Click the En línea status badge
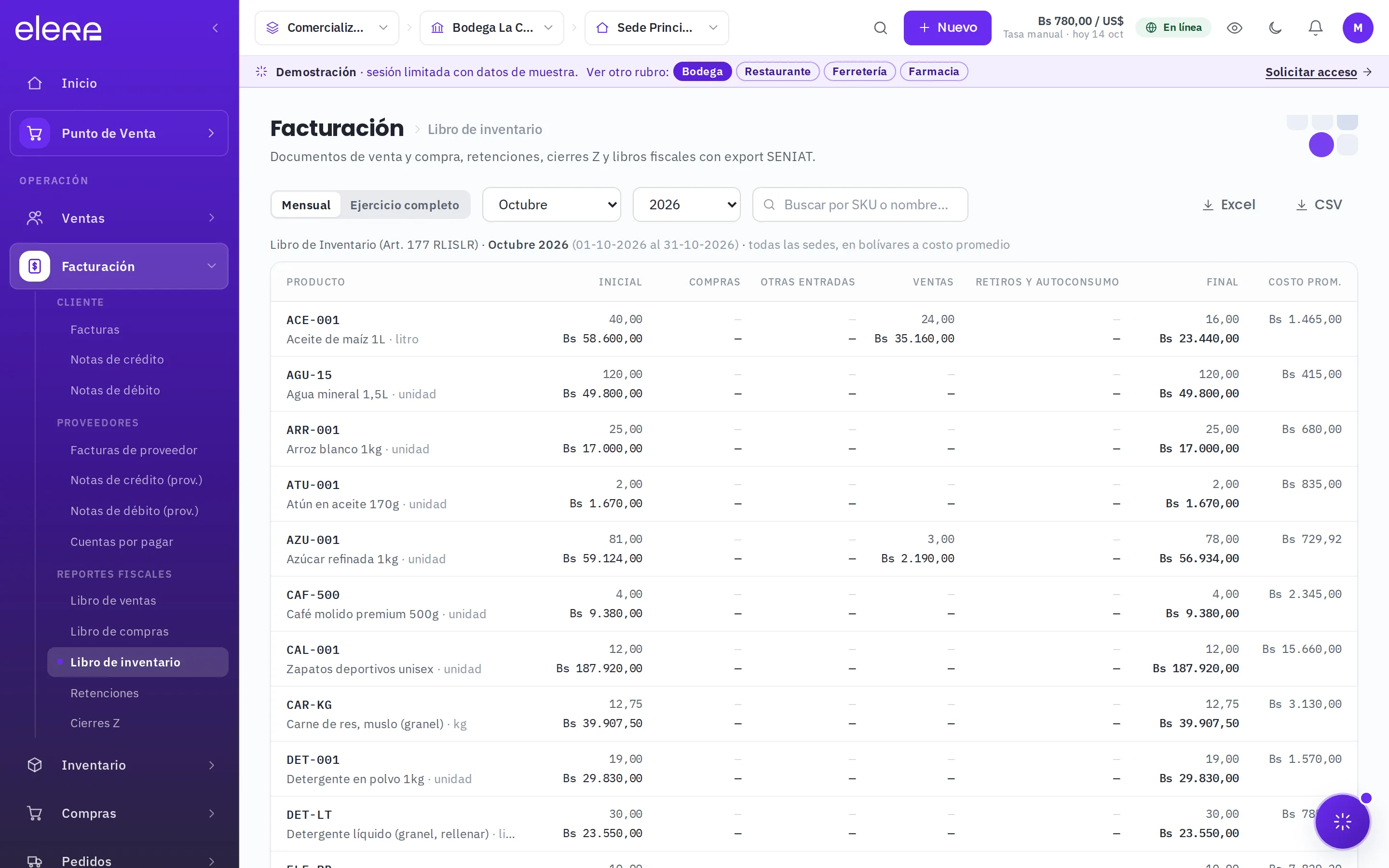This screenshot has width=1389, height=868. pyautogui.click(x=1173, y=27)
